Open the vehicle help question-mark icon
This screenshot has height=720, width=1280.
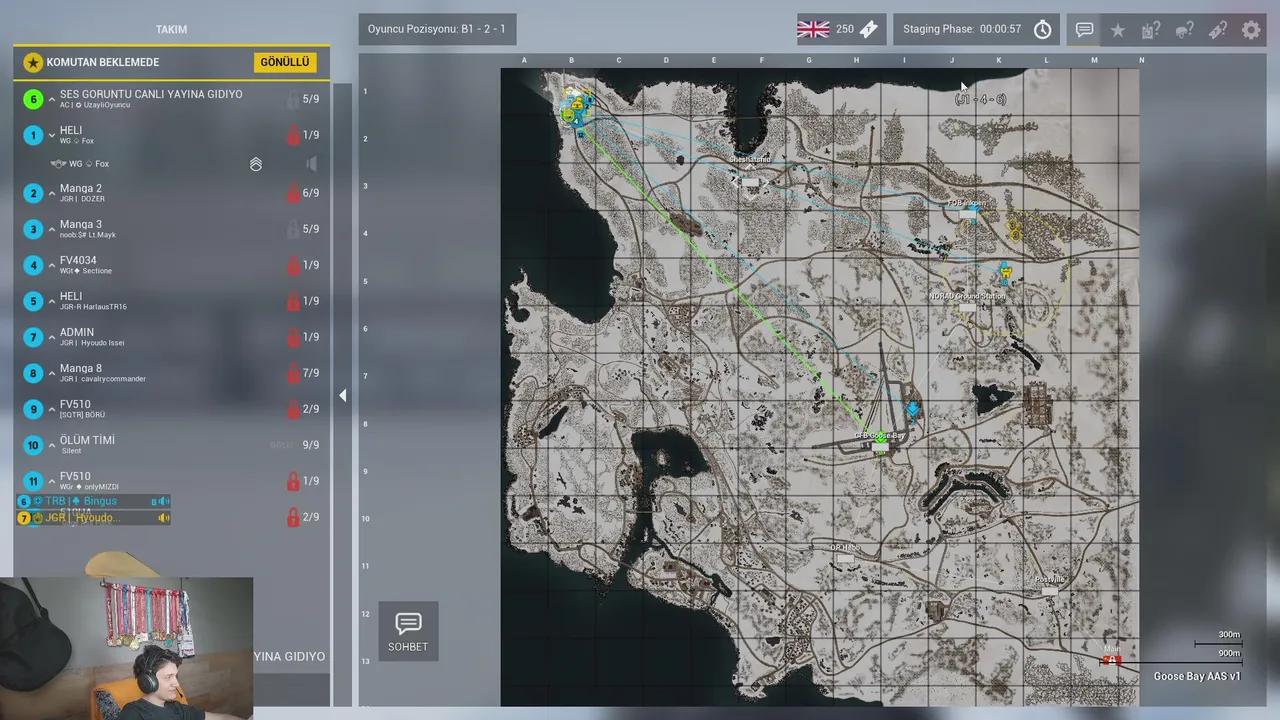pos(1151,30)
